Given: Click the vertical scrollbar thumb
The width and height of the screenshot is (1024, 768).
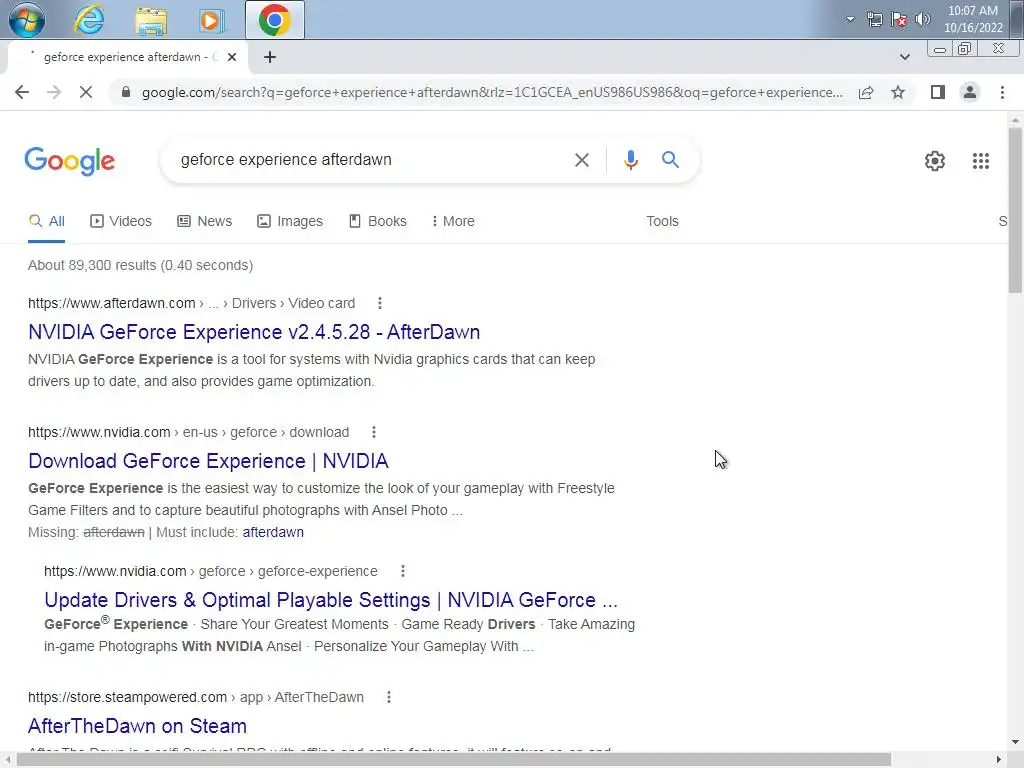Looking at the screenshot, I should tap(1015, 210).
